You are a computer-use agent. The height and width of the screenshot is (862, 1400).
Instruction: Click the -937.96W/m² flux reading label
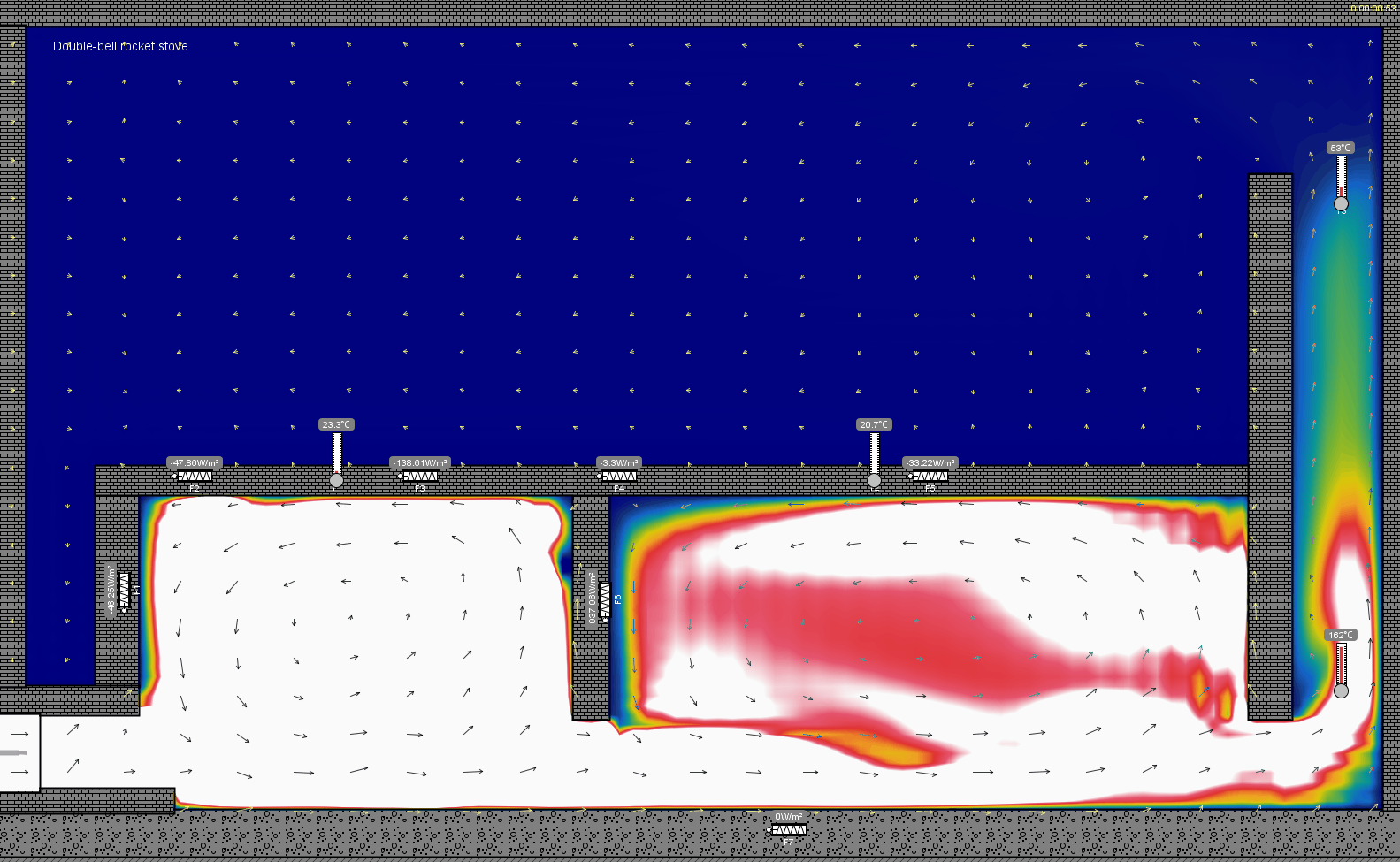pos(592,599)
